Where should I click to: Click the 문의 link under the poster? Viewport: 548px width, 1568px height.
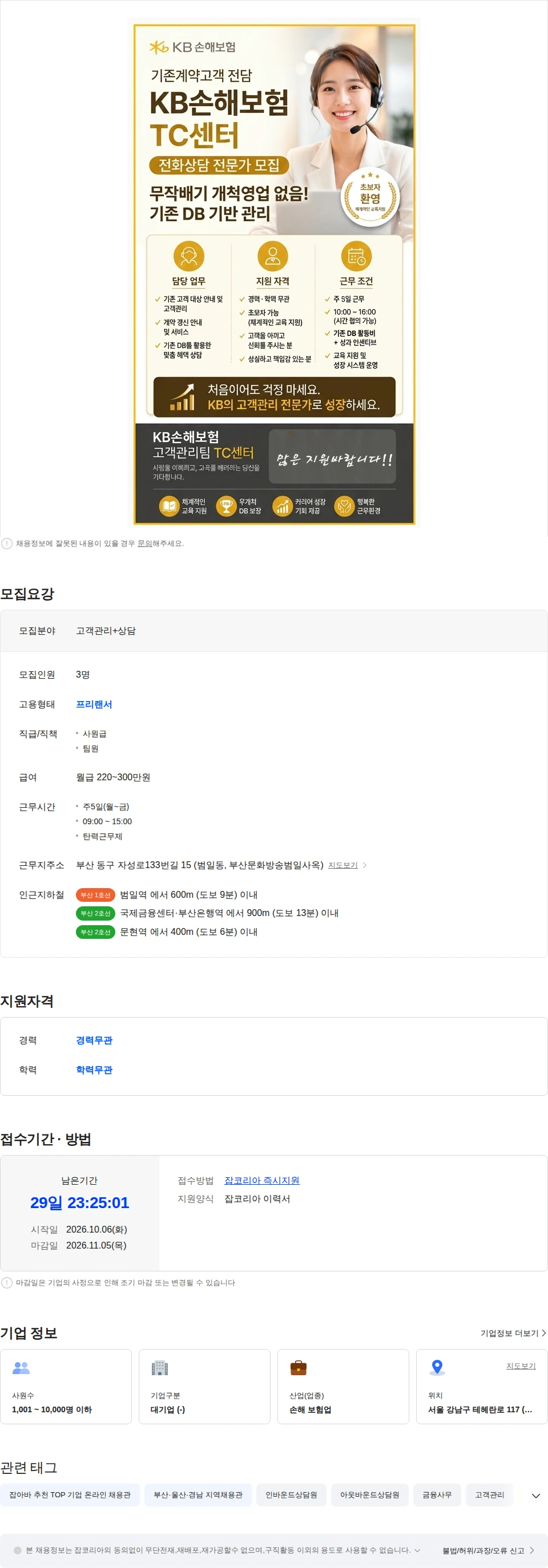144,544
